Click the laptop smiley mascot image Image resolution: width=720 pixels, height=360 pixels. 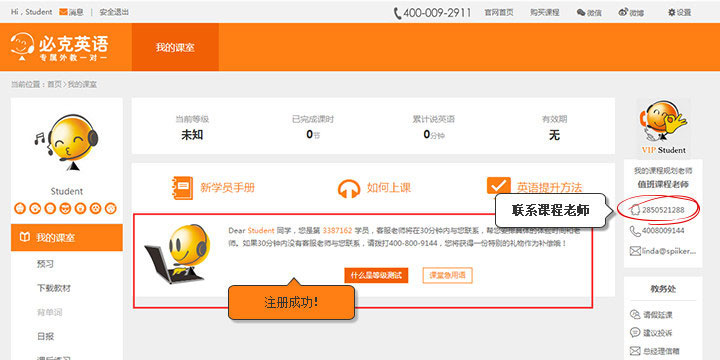[178, 254]
